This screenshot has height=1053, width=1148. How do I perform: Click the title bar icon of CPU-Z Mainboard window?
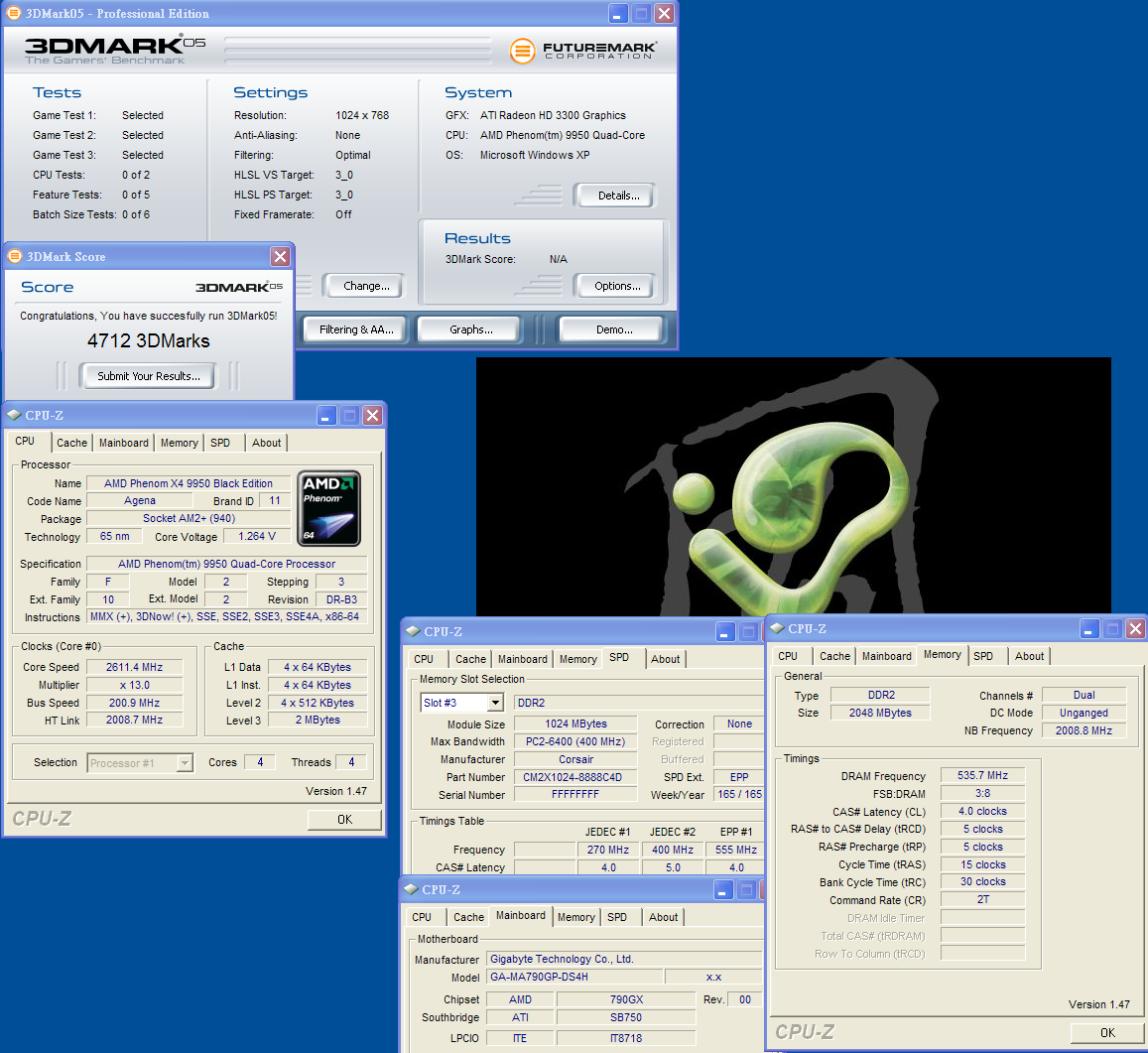pyautogui.click(x=411, y=890)
